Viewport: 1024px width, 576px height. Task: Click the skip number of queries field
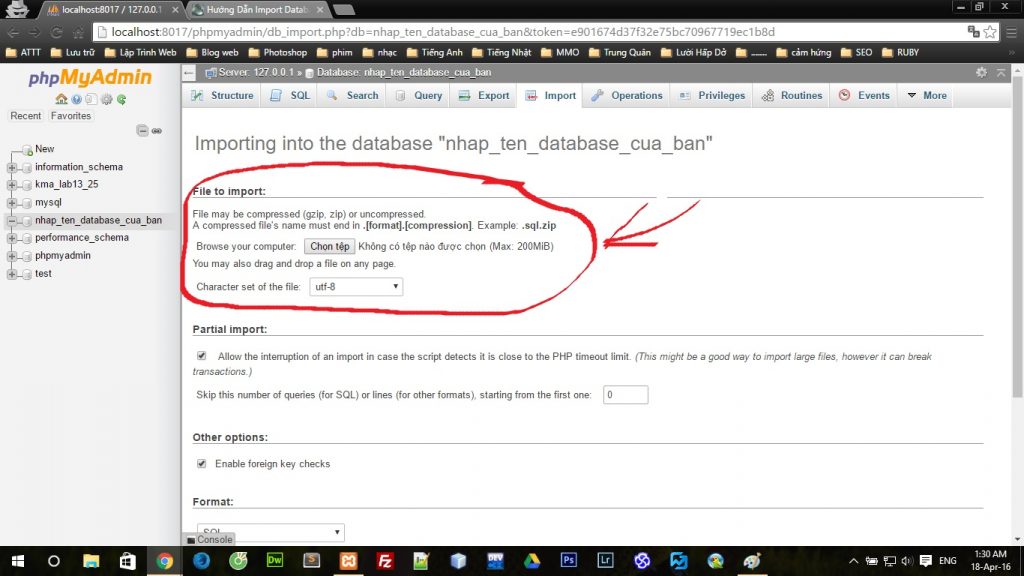(x=625, y=395)
